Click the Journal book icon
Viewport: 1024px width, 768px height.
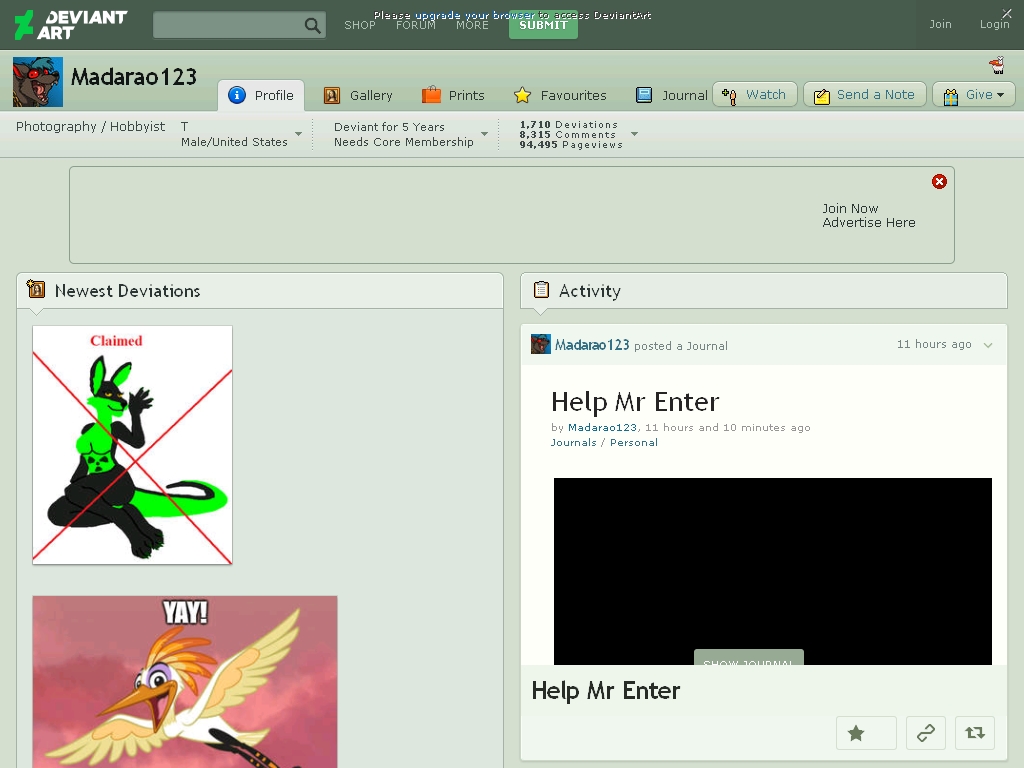coord(644,95)
